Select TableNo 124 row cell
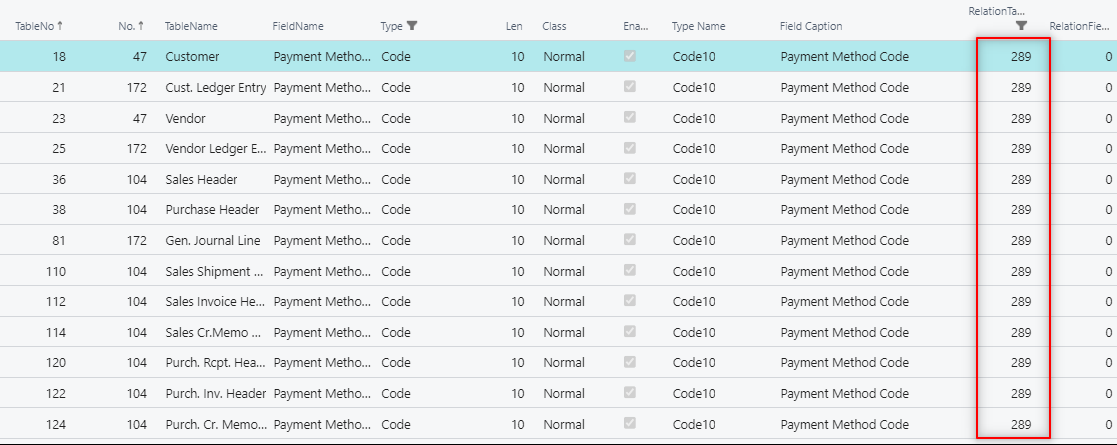The height and width of the screenshot is (445, 1117). (x=56, y=424)
